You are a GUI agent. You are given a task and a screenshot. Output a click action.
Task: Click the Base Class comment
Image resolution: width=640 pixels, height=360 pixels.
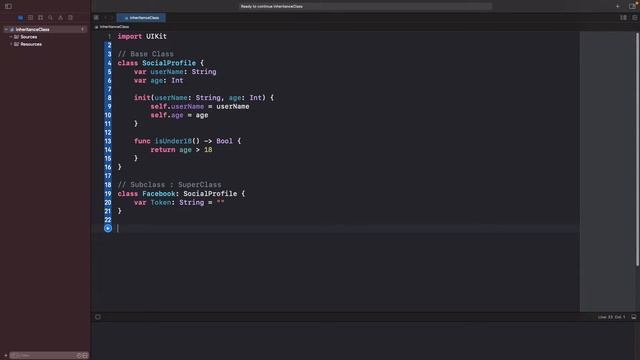pyautogui.click(x=145, y=54)
